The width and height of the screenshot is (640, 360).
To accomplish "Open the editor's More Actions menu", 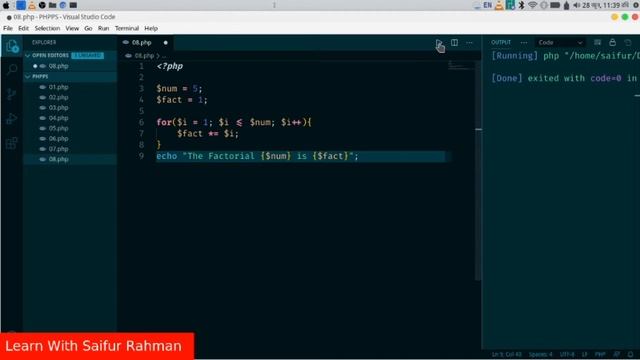I will coord(469,42).
